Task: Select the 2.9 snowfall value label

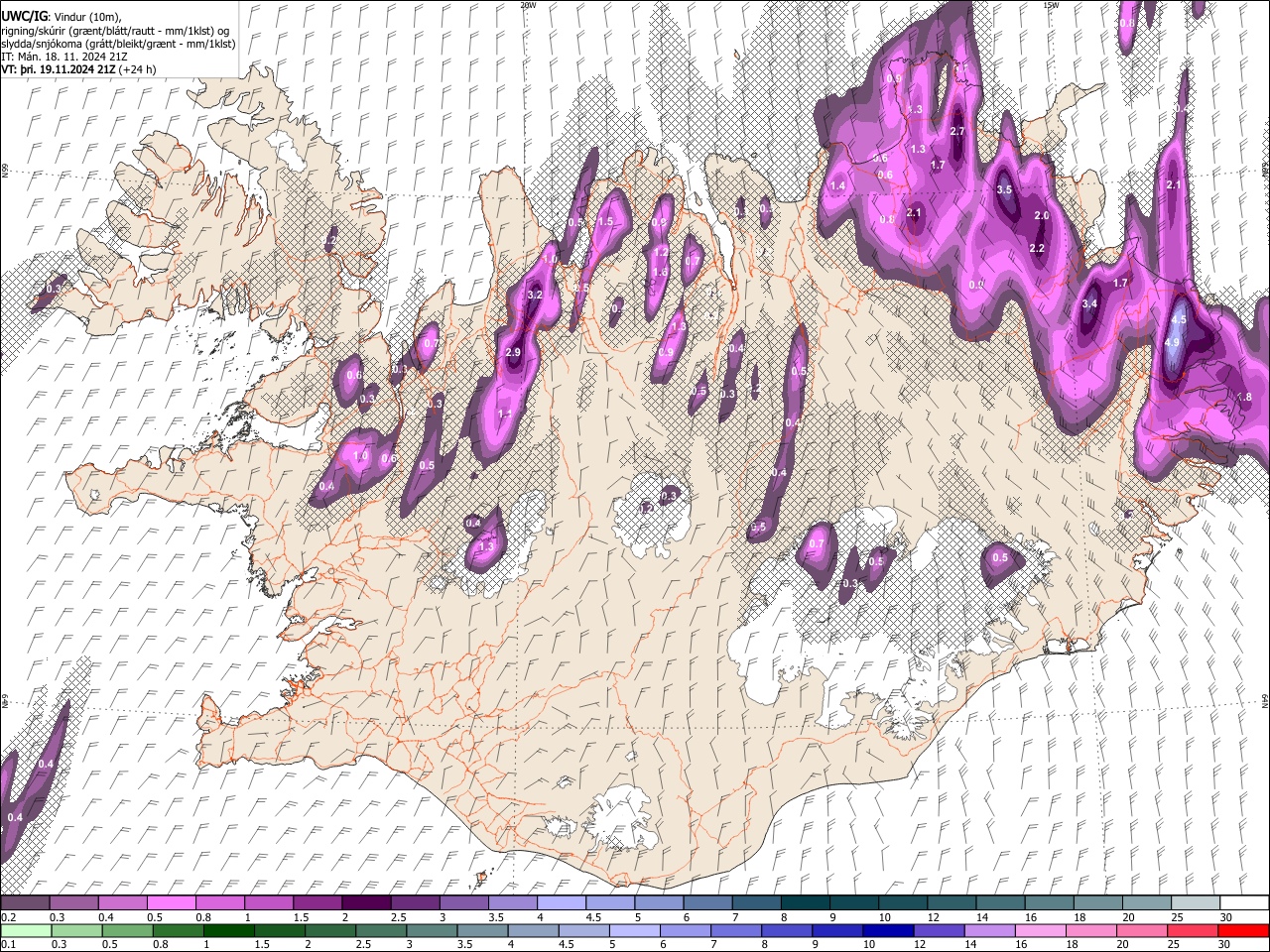Action: tap(513, 353)
